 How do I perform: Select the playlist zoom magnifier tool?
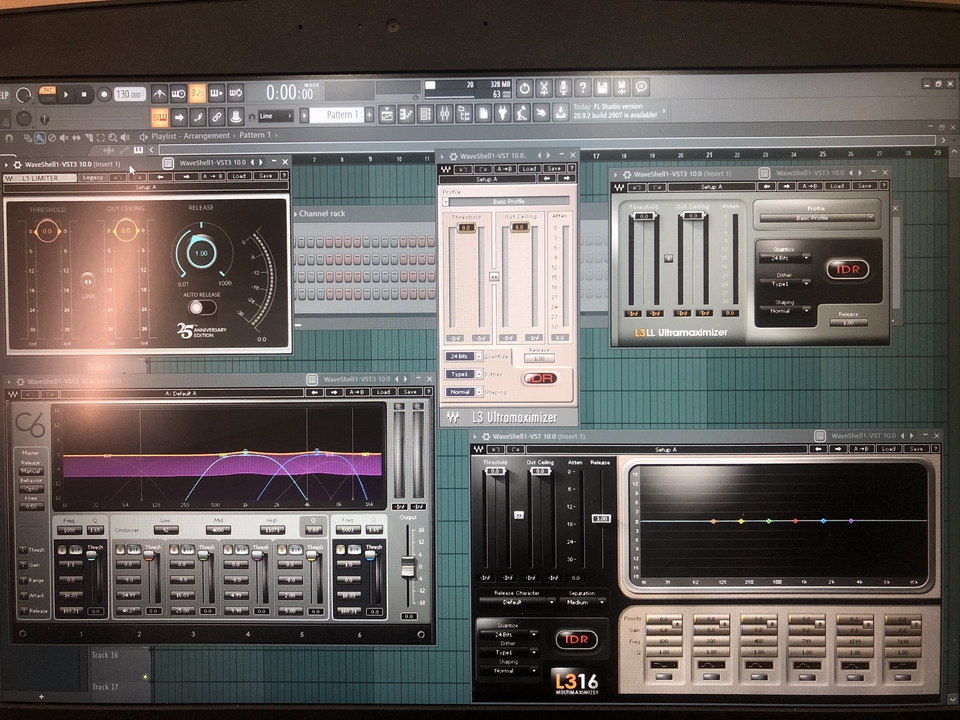coord(113,138)
